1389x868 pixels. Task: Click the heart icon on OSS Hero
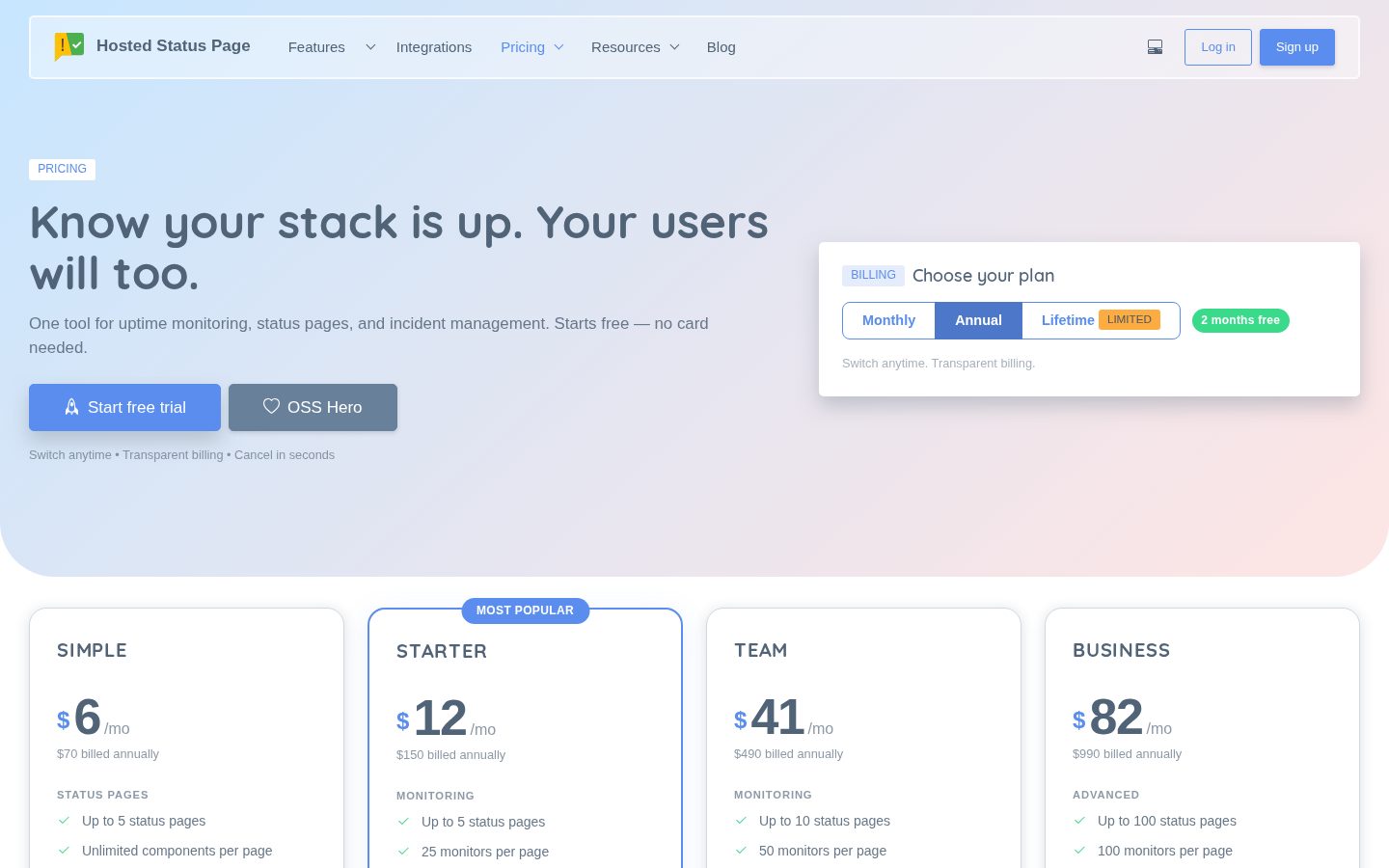271,406
